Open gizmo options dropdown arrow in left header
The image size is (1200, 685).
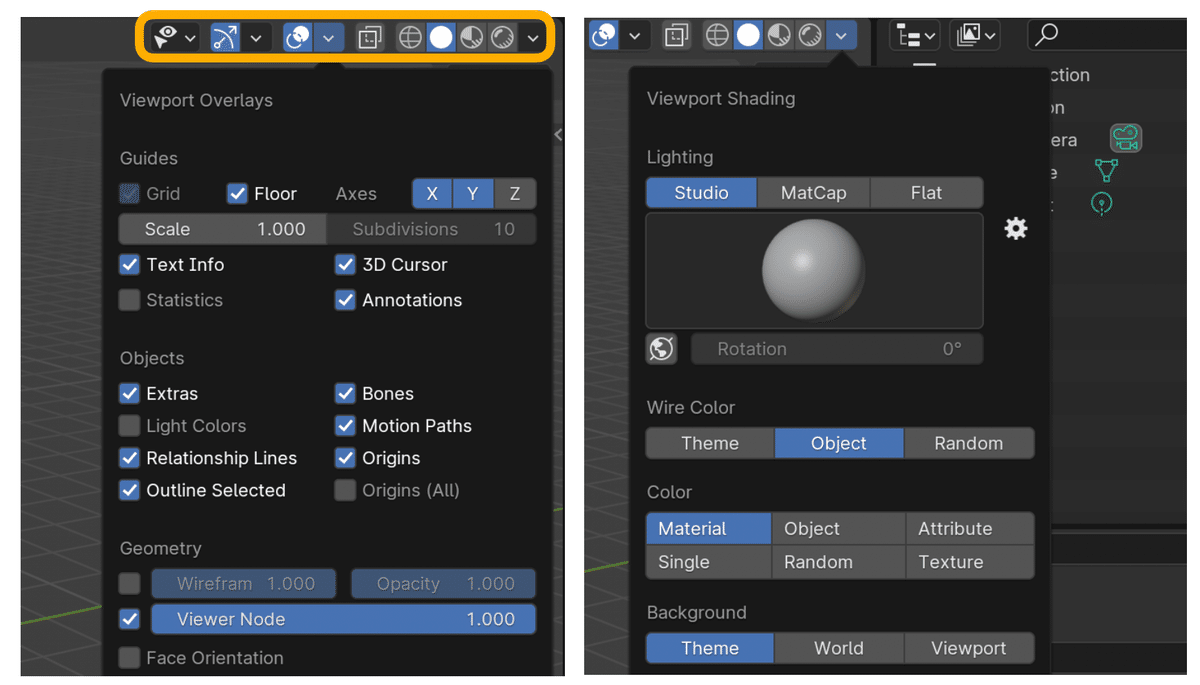pos(256,38)
